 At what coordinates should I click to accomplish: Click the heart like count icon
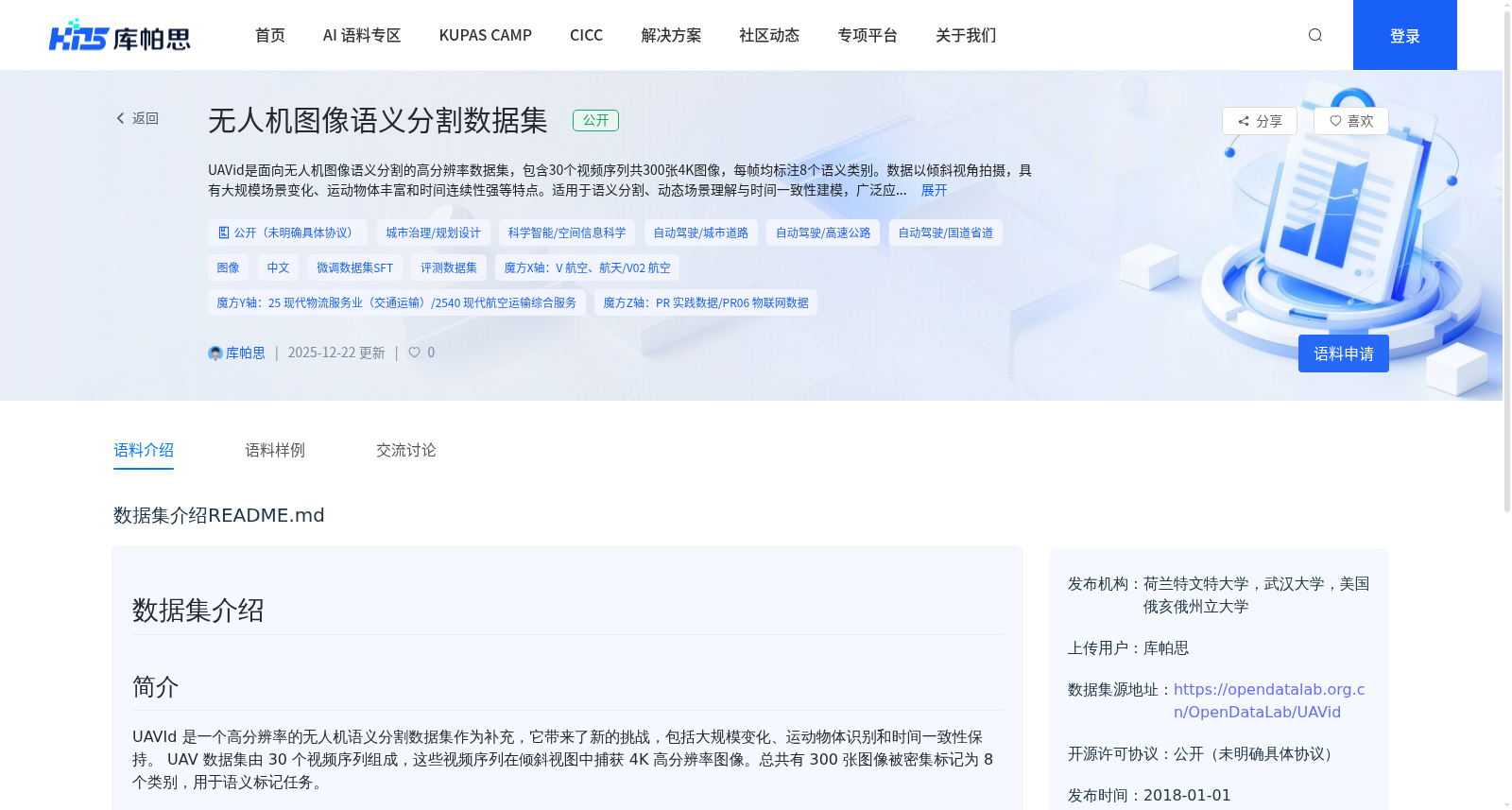[x=414, y=353]
